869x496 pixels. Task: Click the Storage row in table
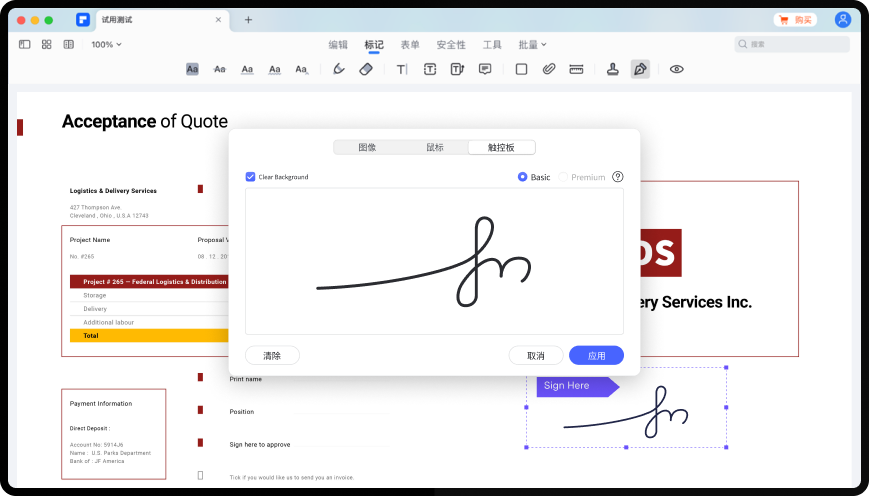149,295
